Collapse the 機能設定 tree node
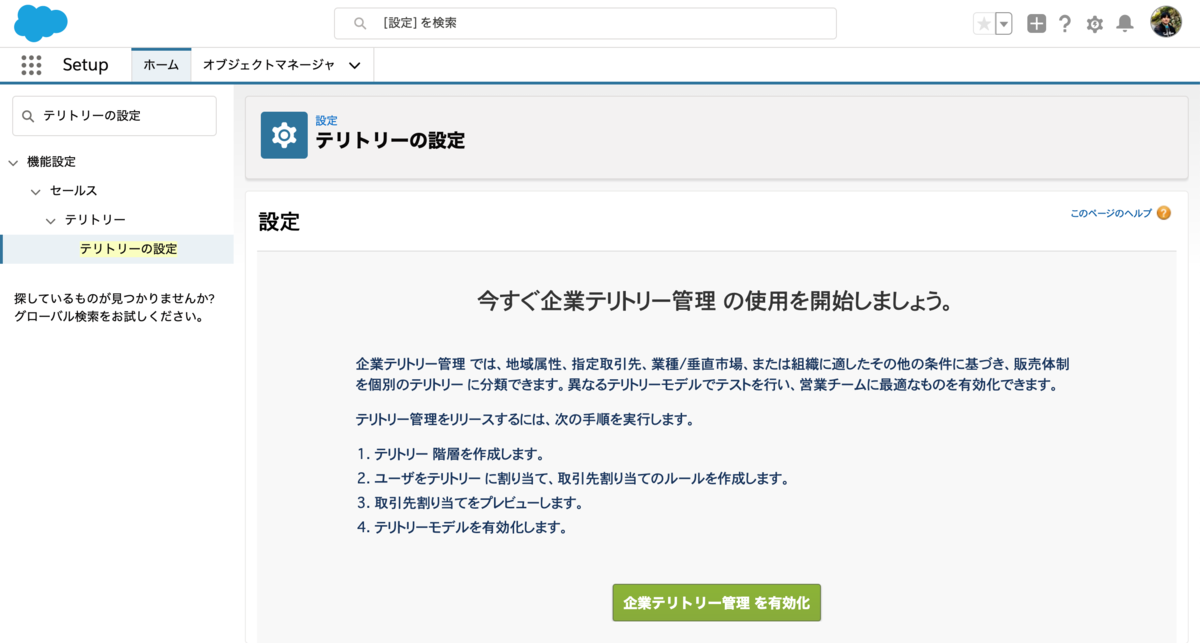This screenshot has height=643, width=1200. [13, 161]
